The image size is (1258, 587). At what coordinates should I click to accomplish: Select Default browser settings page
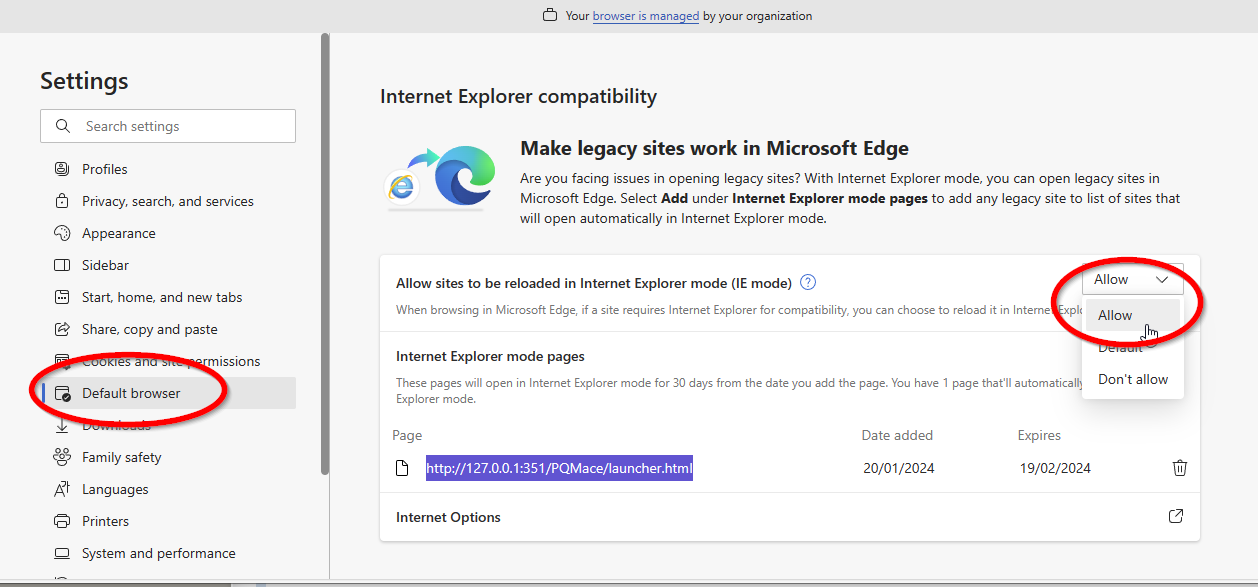pos(169,393)
